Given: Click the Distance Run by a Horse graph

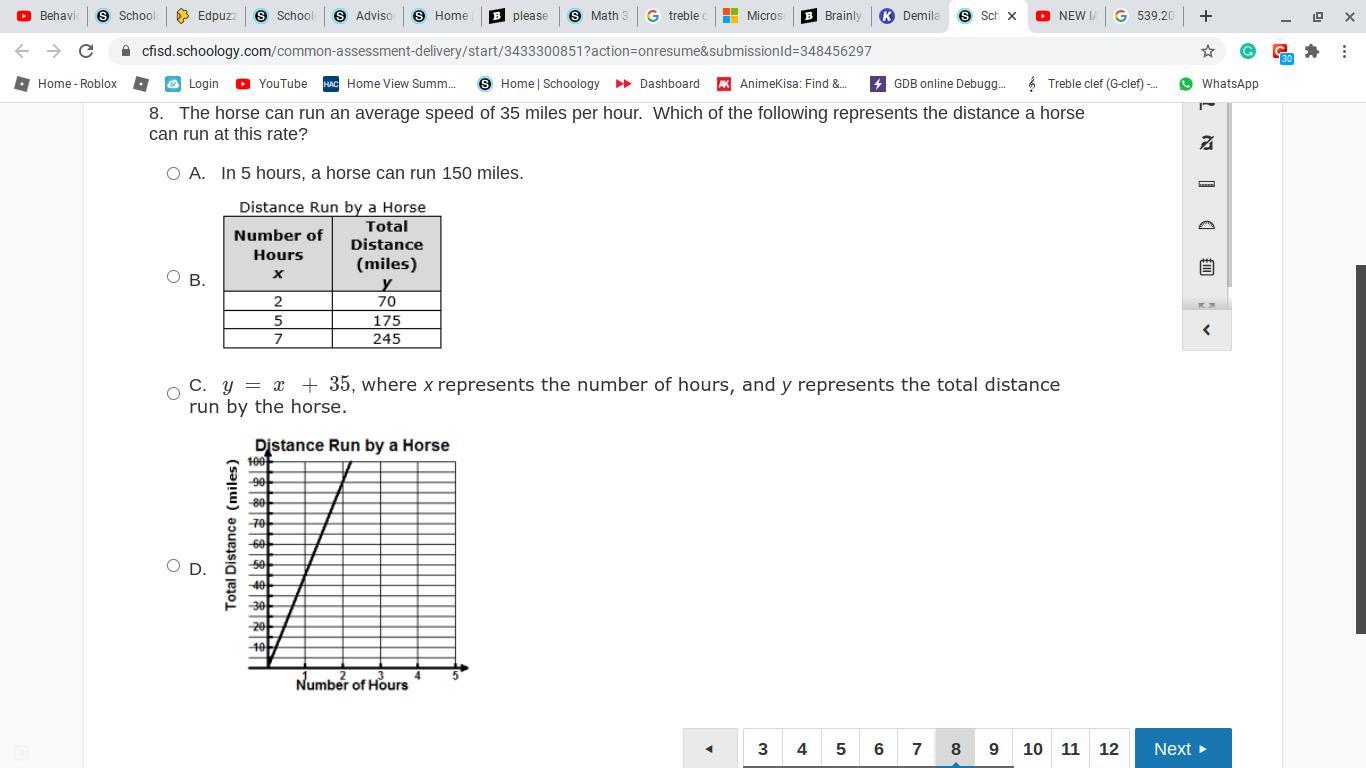Looking at the screenshot, I should coord(345,565).
